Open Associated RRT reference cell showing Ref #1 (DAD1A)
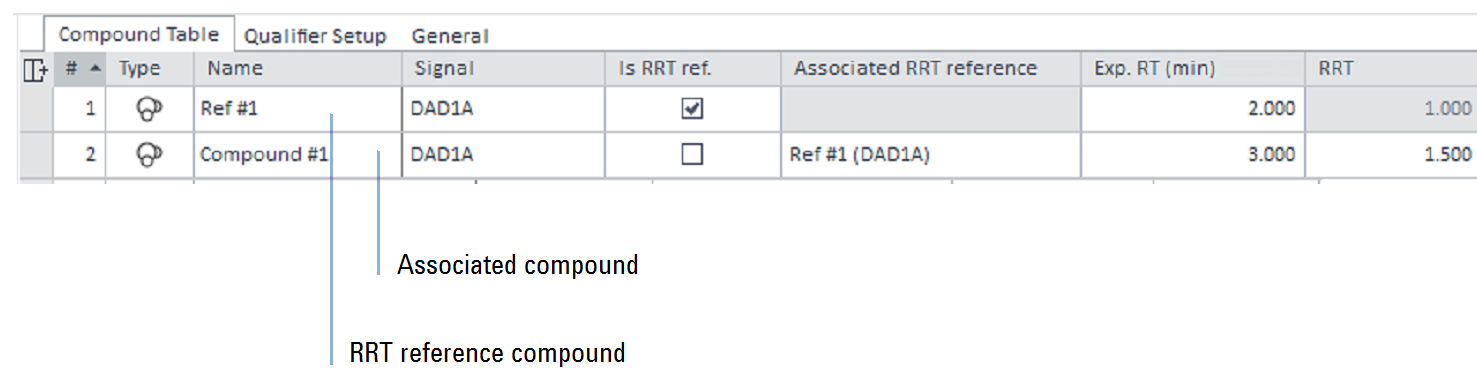 tap(930, 154)
